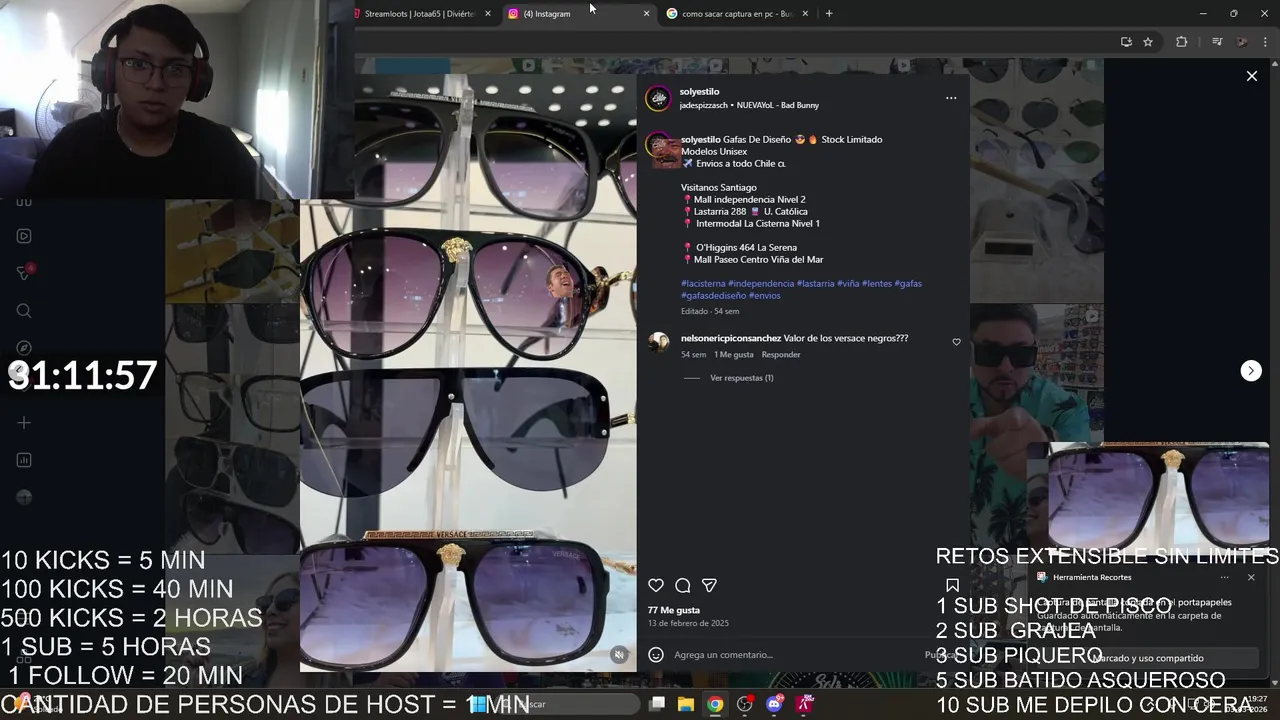Open the Herramienta Recortes notification options dots
Viewport: 1280px width, 720px height.
1224,577
